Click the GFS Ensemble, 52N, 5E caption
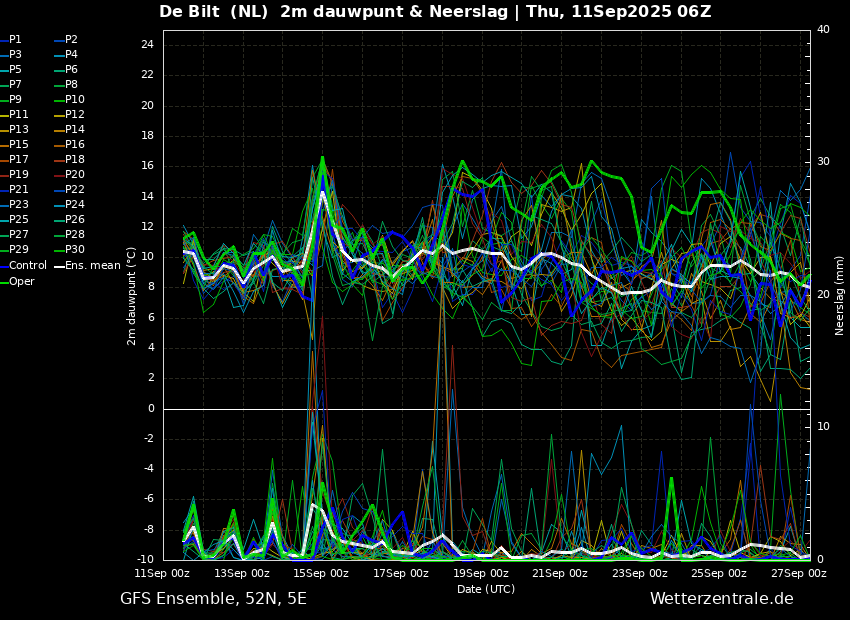The width and height of the screenshot is (850, 620). 214,599
